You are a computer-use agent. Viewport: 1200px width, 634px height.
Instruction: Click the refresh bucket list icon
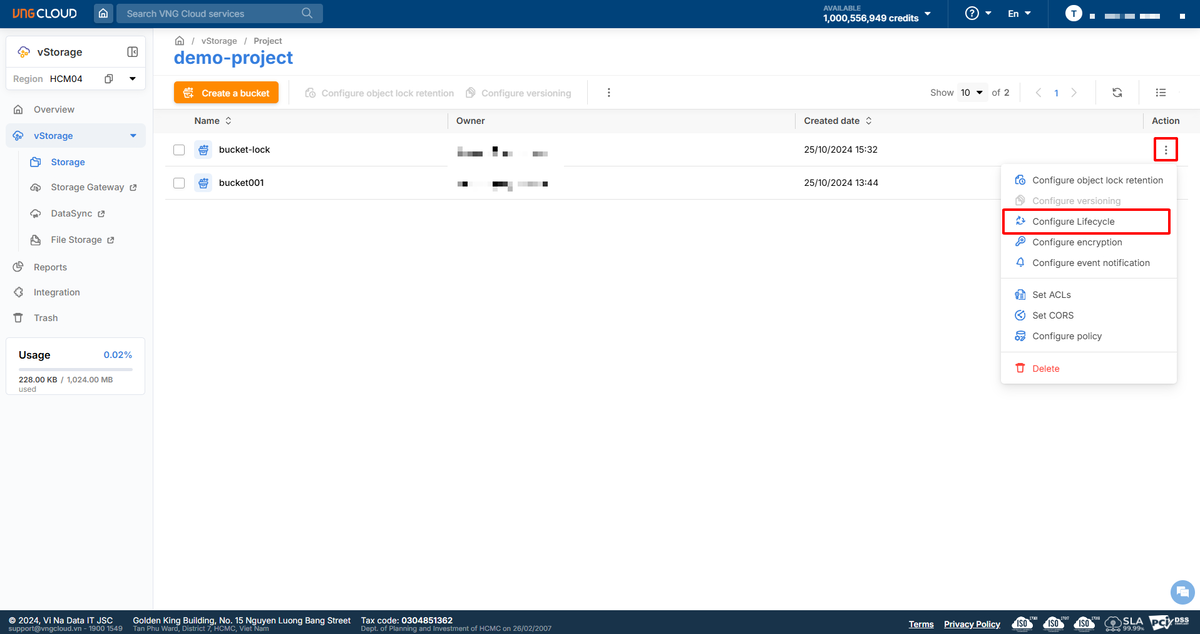pyautogui.click(x=1117, y=93)
